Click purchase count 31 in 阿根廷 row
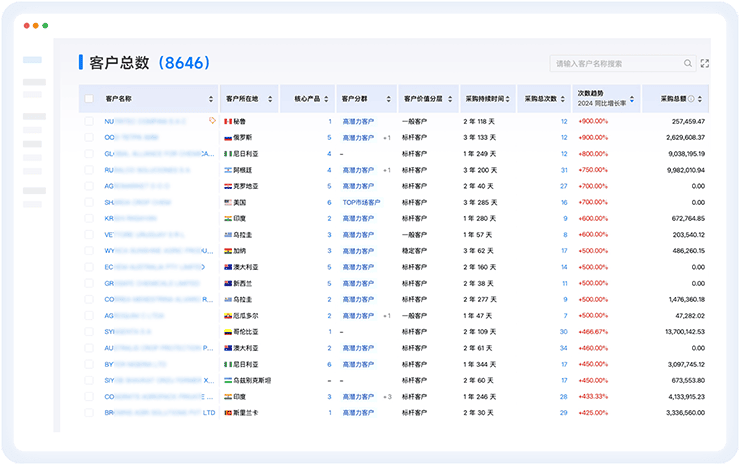The width and height of the screenshot is (740, 465). [564, 170]
